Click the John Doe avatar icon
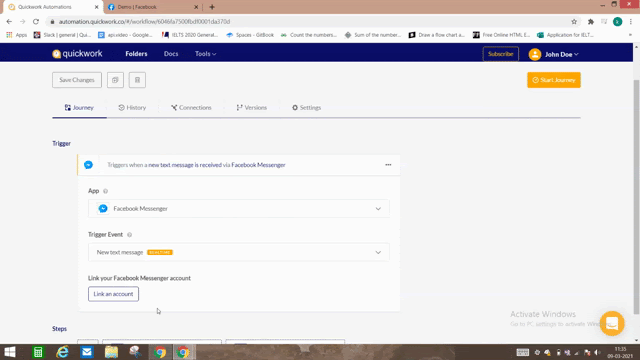The height and width of the screenshot is (360, 640). pyautogui.click(x=535, y=54)
